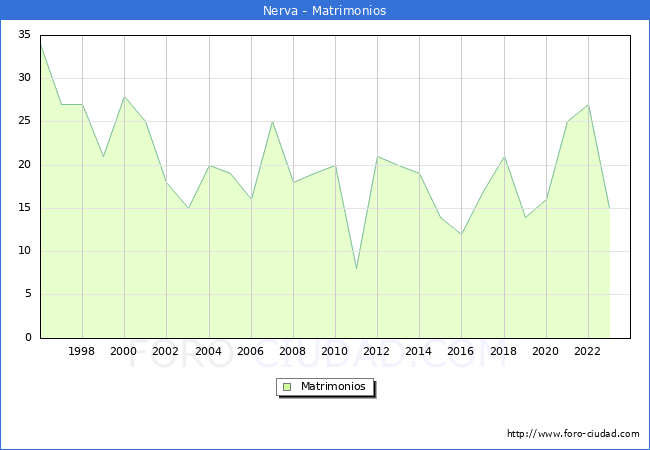Screen dimensions: 650x450
Task: Select the 2006 x-axis label
Action: coord(251,351)
